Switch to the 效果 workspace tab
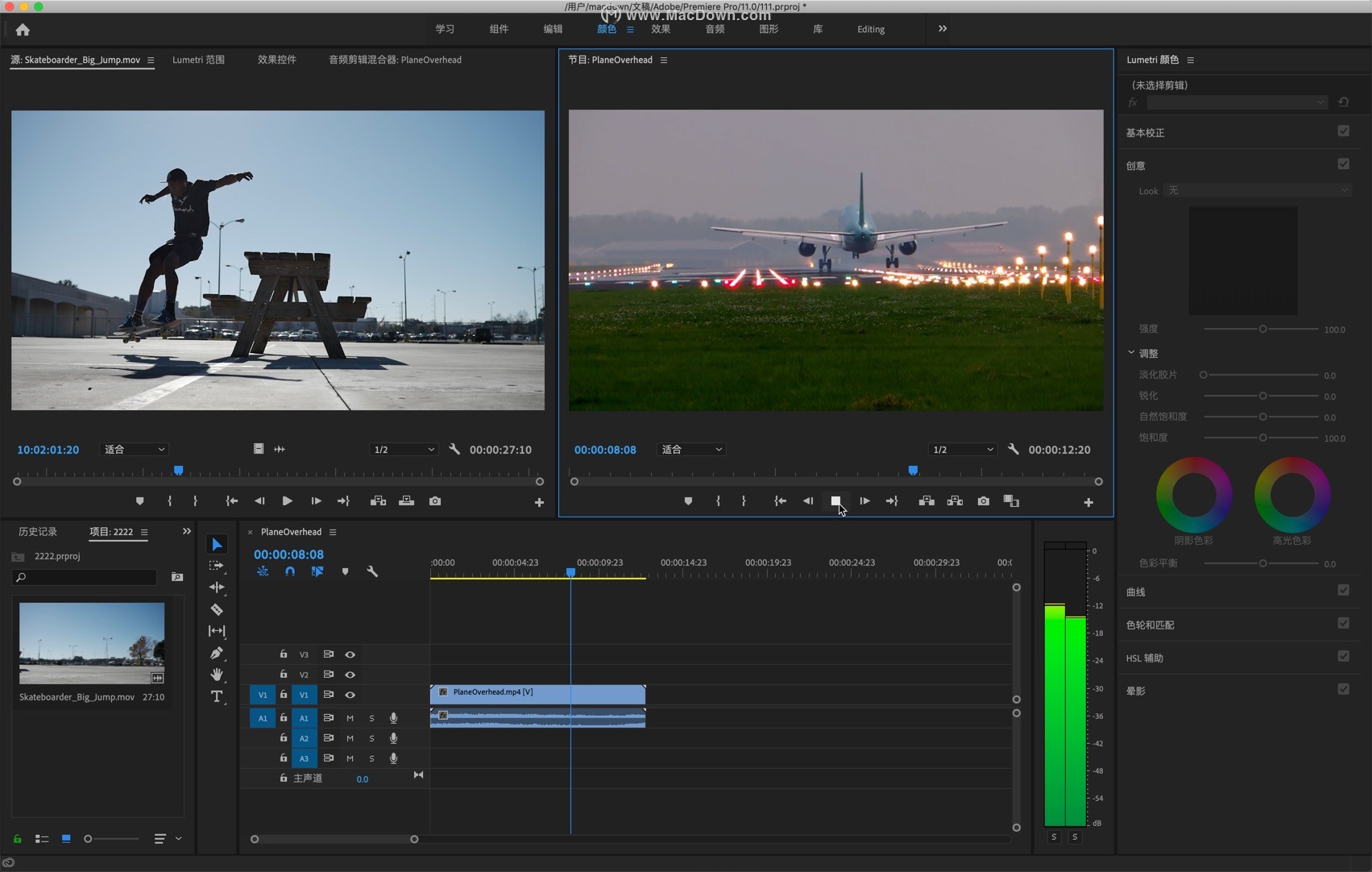Viewport: 1372px width, 872px height. click(661, 29)
